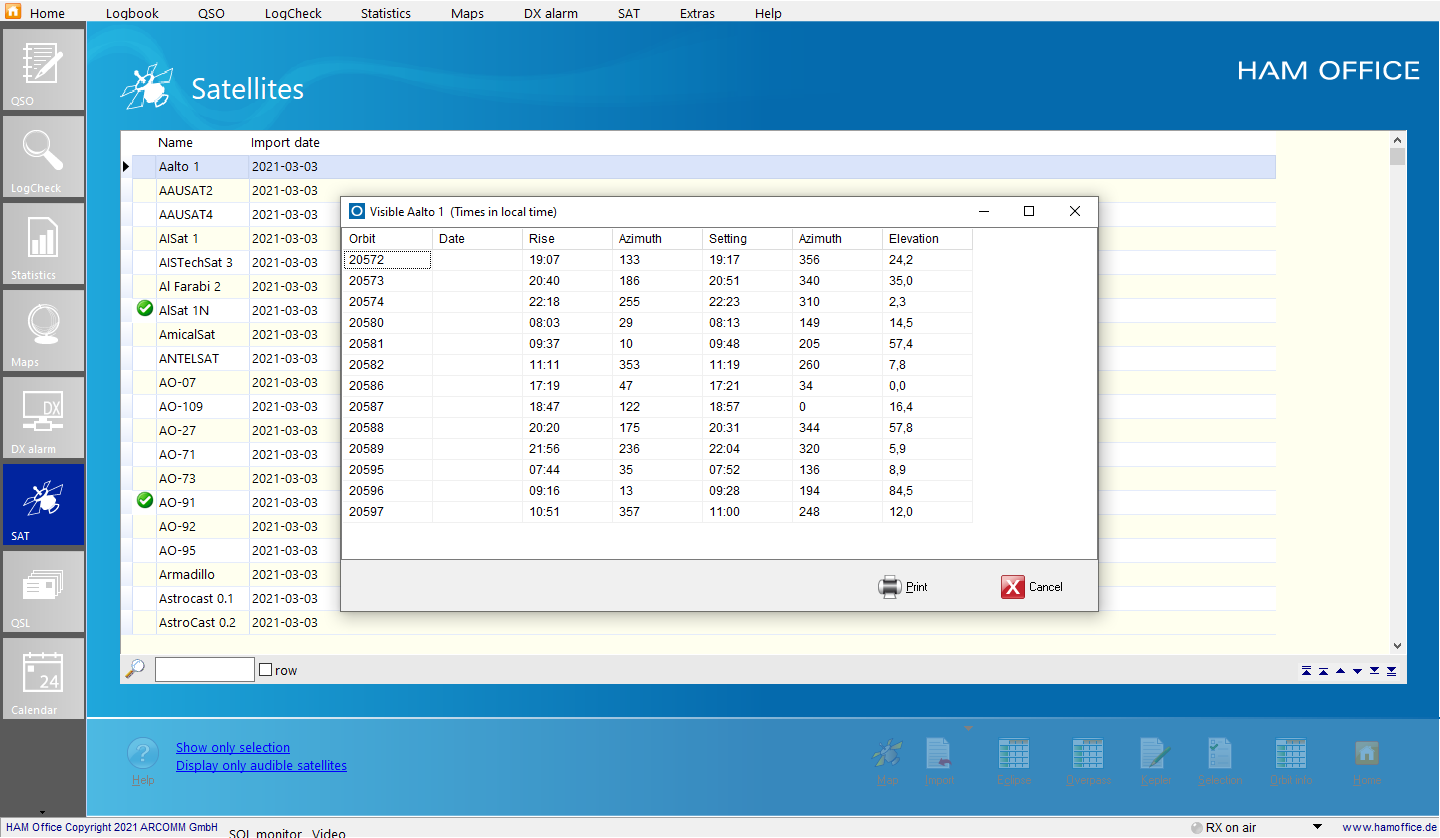The image size is (1440, 838).
Task: Click the RX on air status indicator
Action: pos(1223,827)
